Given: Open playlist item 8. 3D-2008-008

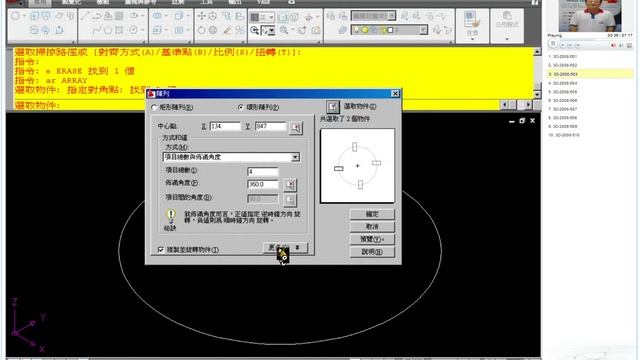Looking at the screenshot, I should [x=562, y=118].
